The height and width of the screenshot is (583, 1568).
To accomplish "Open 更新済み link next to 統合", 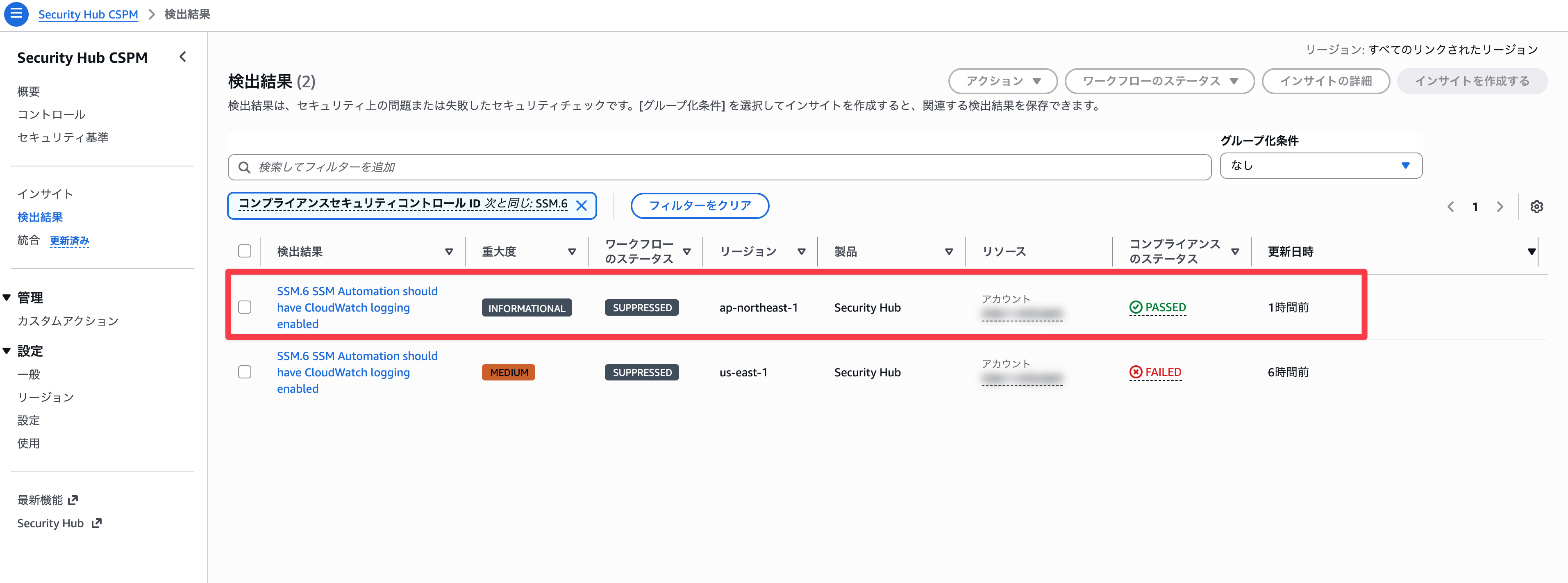I will point(69,241).
